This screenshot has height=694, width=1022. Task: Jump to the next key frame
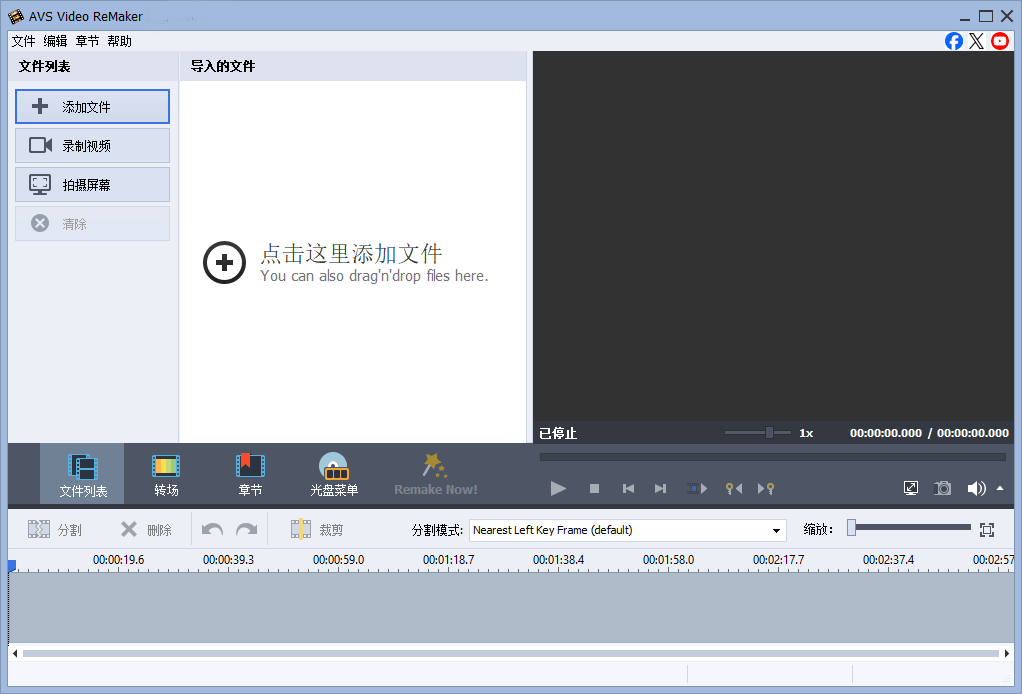click(x=768, y=489)
